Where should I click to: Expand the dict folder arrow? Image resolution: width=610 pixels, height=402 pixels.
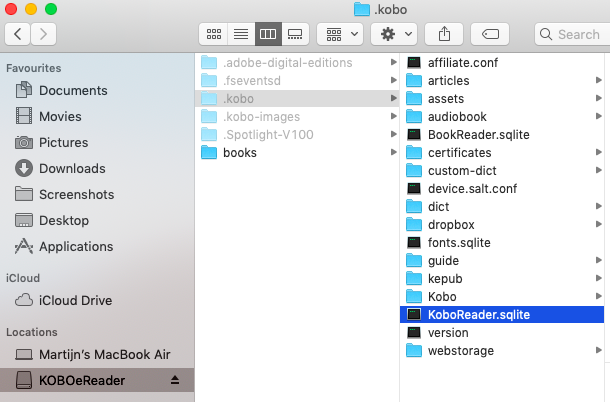598,206
